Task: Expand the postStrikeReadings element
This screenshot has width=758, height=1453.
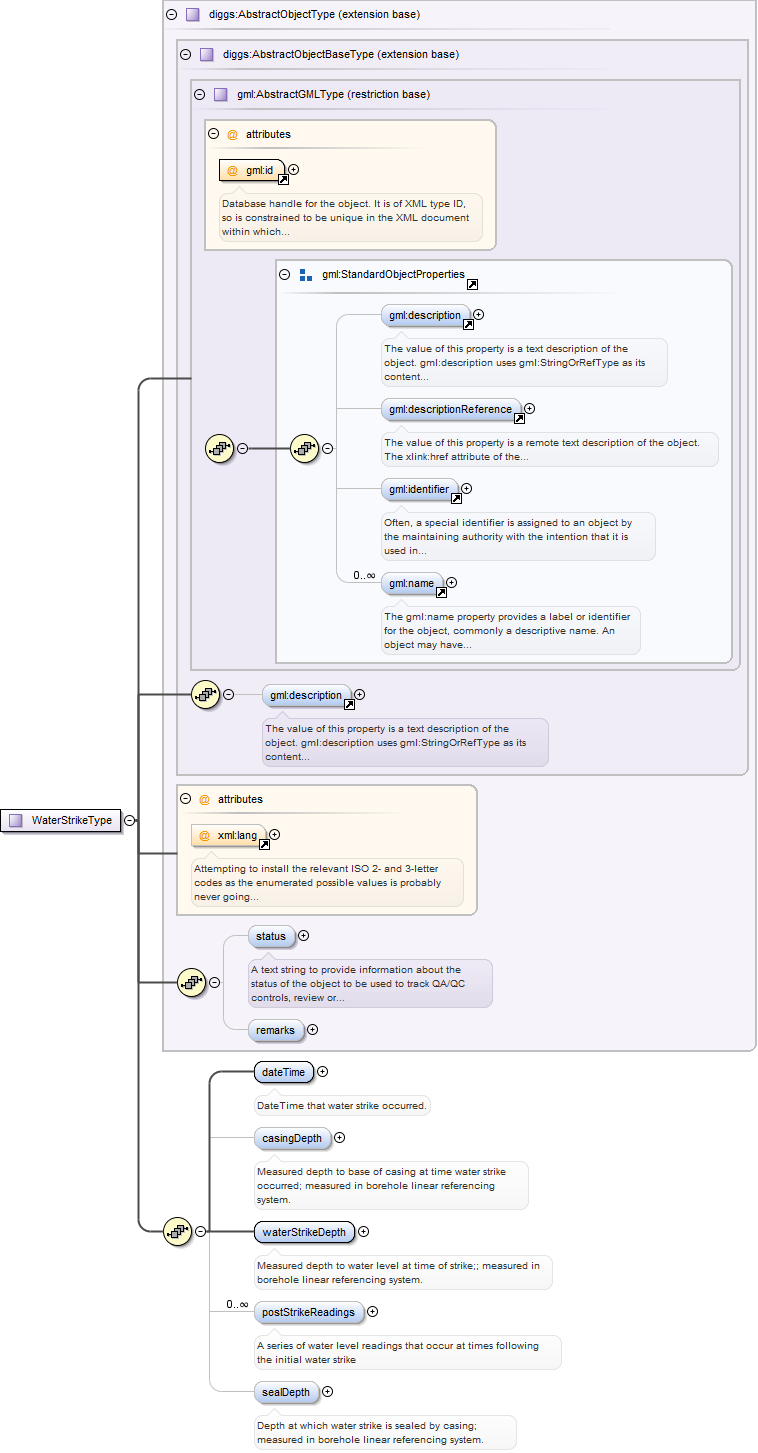Action: pos(372,1311)
